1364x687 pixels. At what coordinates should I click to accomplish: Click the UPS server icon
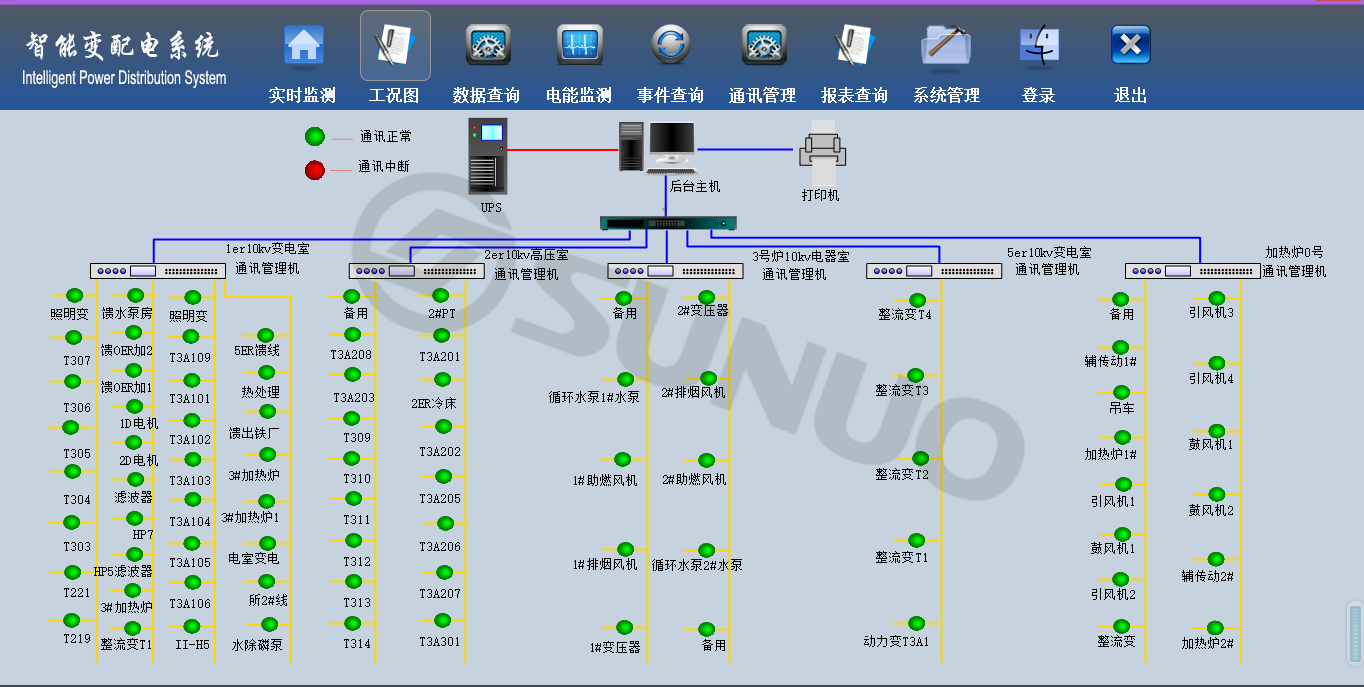[x=488, y=156]
